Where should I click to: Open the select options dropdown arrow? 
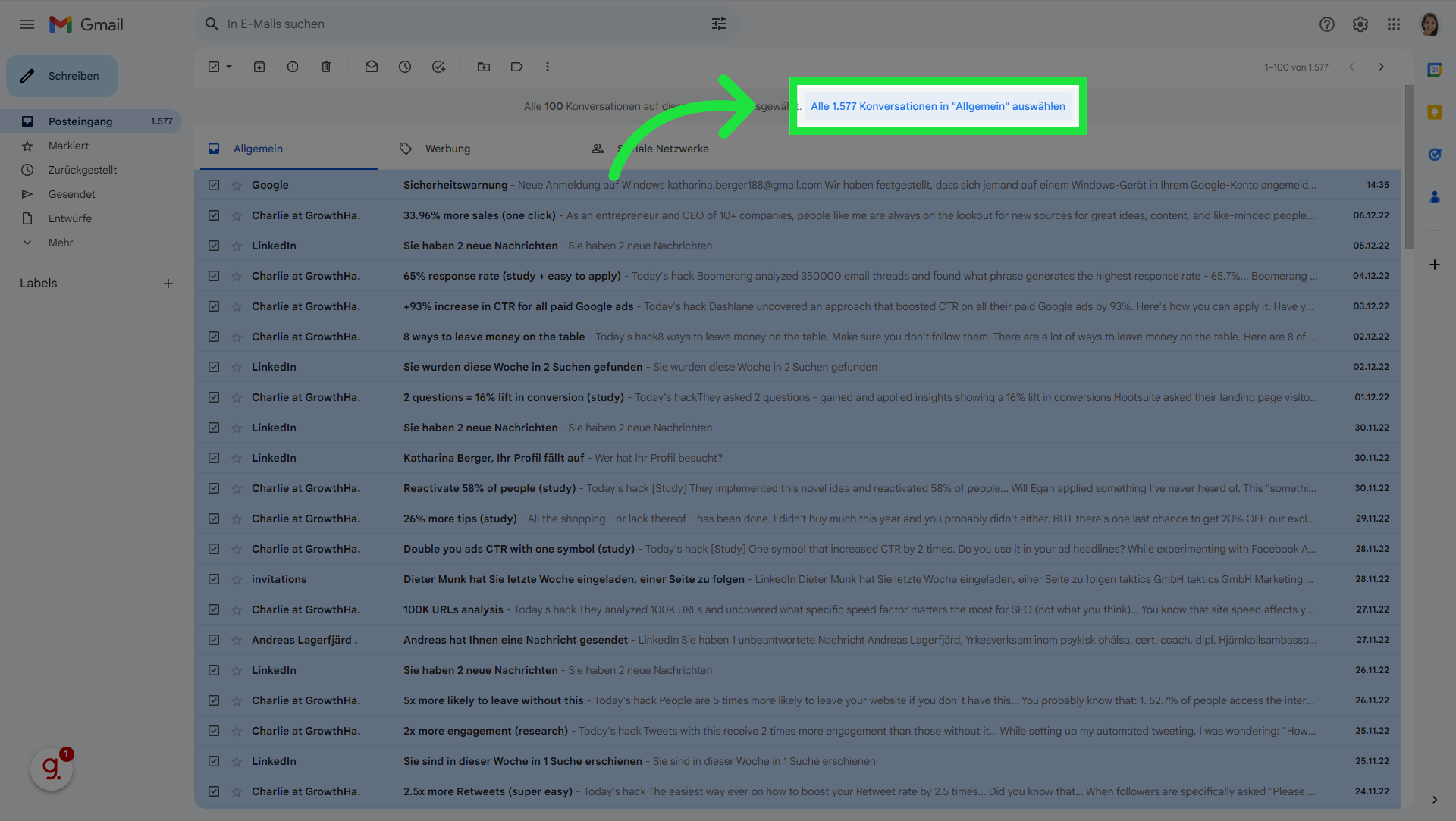229,67
